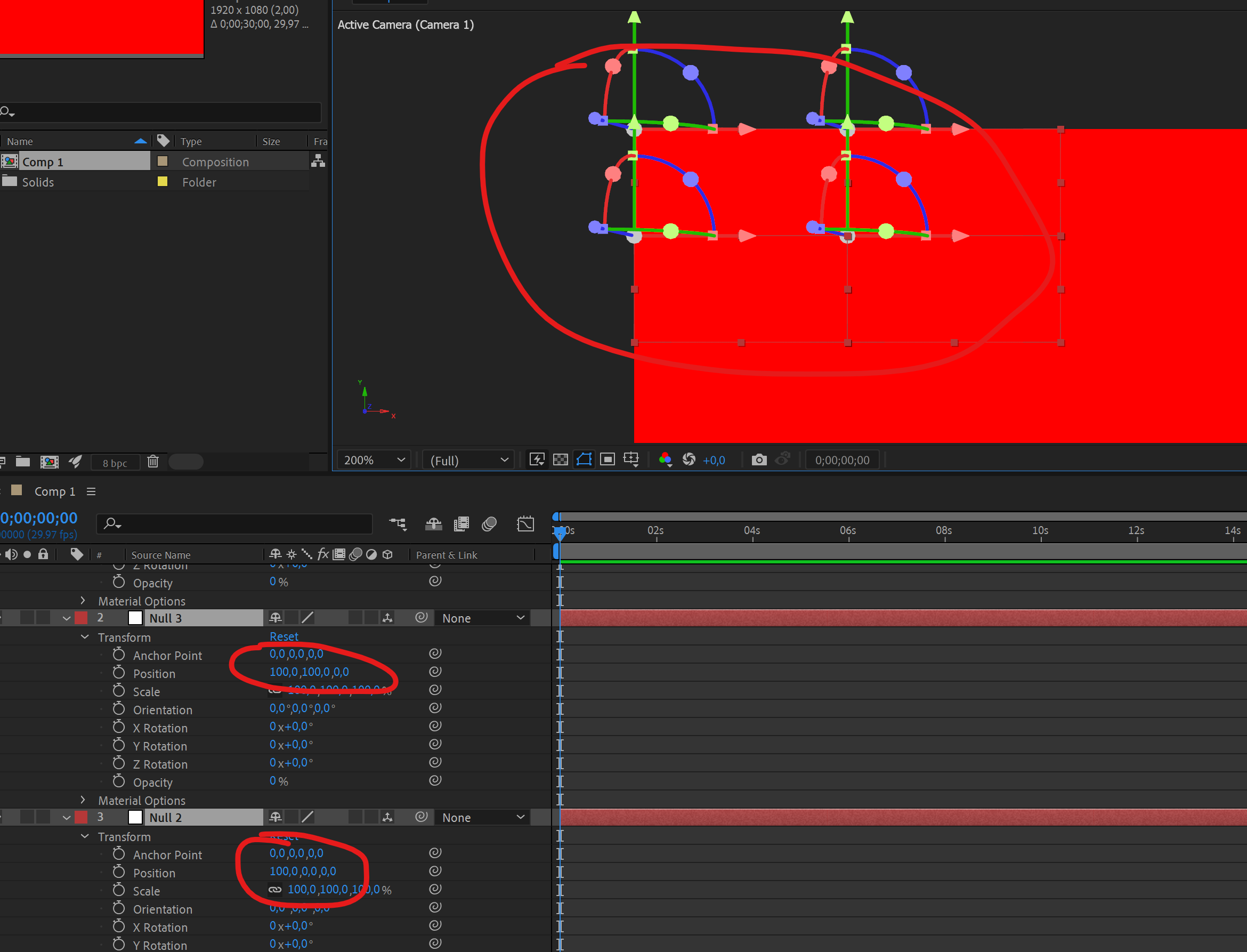Click the trash icon in the project panel
Viewport: 1247px width, 952px height.
tap(153, 462)
